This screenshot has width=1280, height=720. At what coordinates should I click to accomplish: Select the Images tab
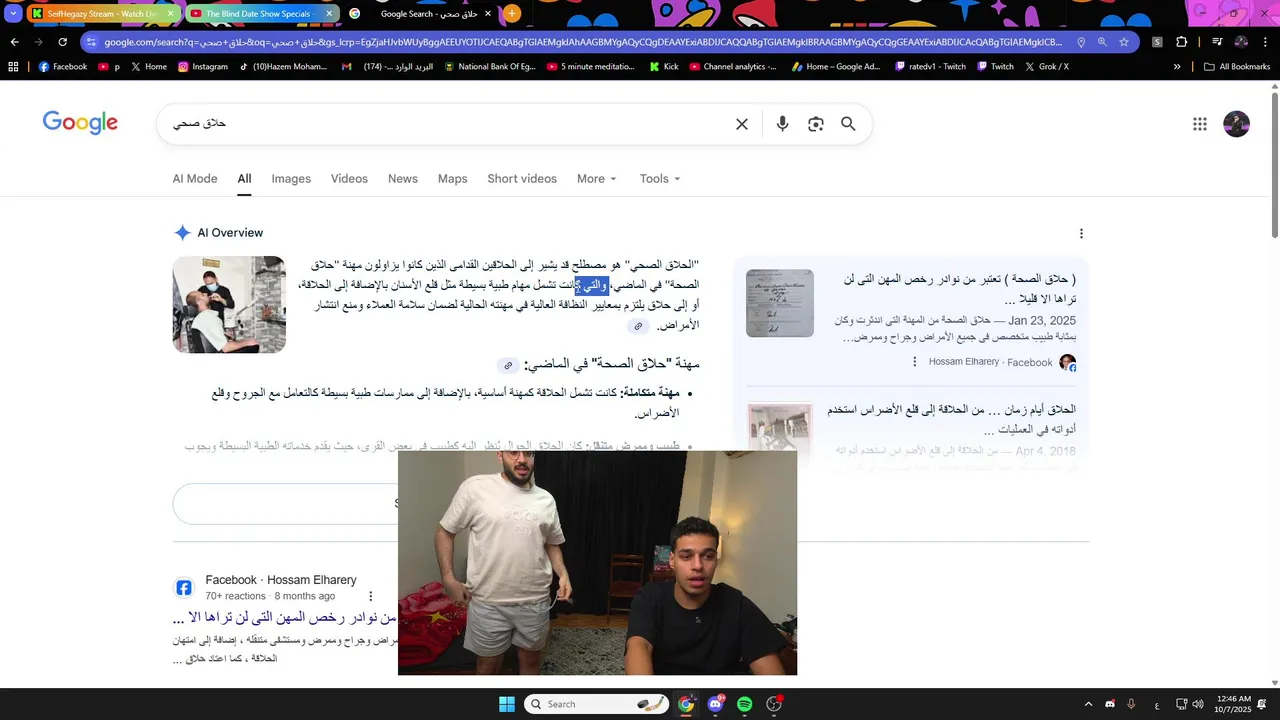(291, 179)
